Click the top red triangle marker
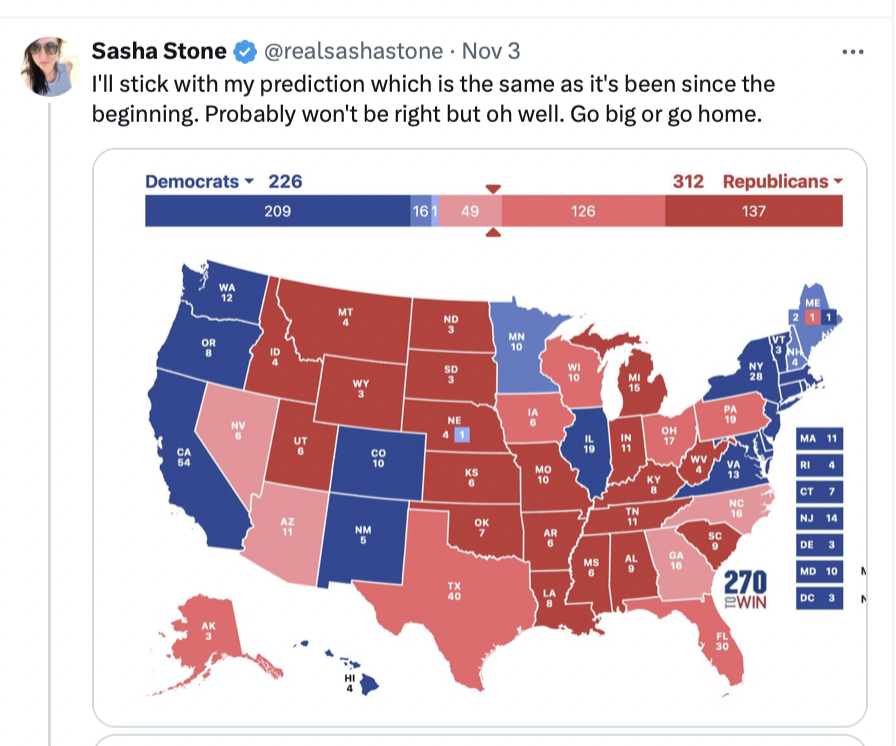This screenshot has height=746, width=896. (x=492, y=188)
